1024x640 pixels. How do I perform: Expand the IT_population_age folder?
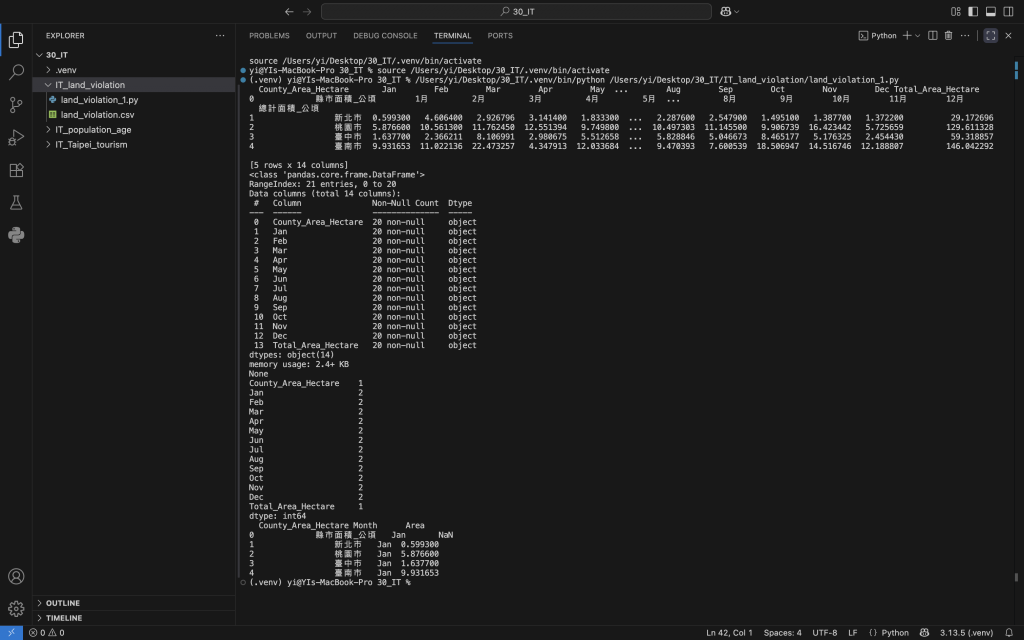(134, 130)
